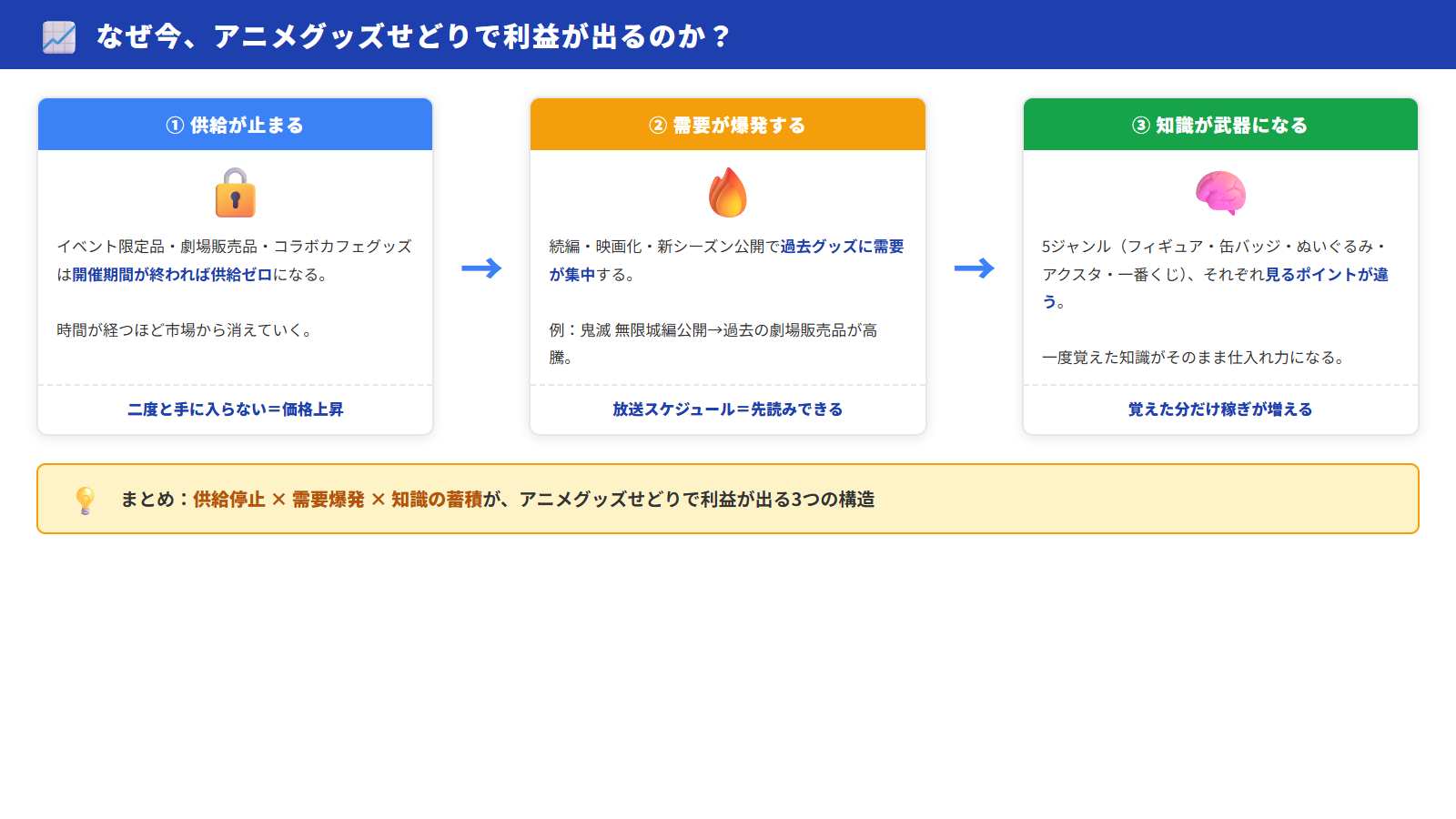The height and width of the screenshot is (819, 1456).
Task: Click「放送スケジュール＝先読みできる」footer text
Action: 727,409
